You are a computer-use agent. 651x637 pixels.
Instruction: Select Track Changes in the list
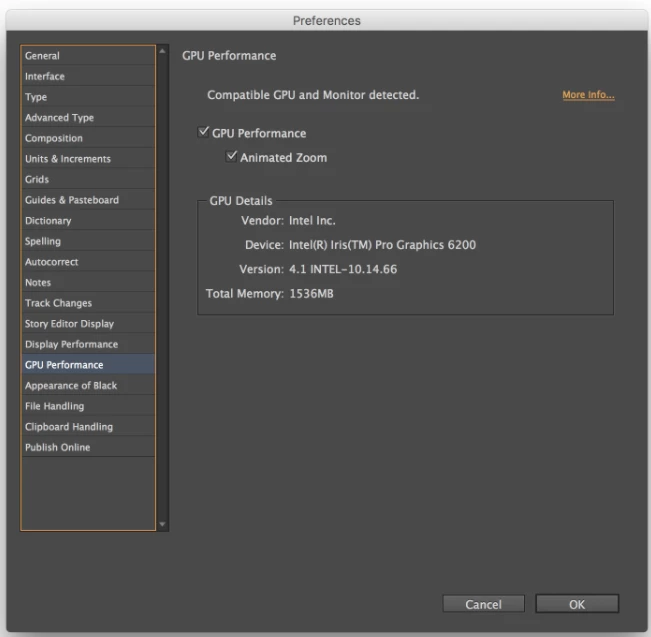tap(88, 303)
